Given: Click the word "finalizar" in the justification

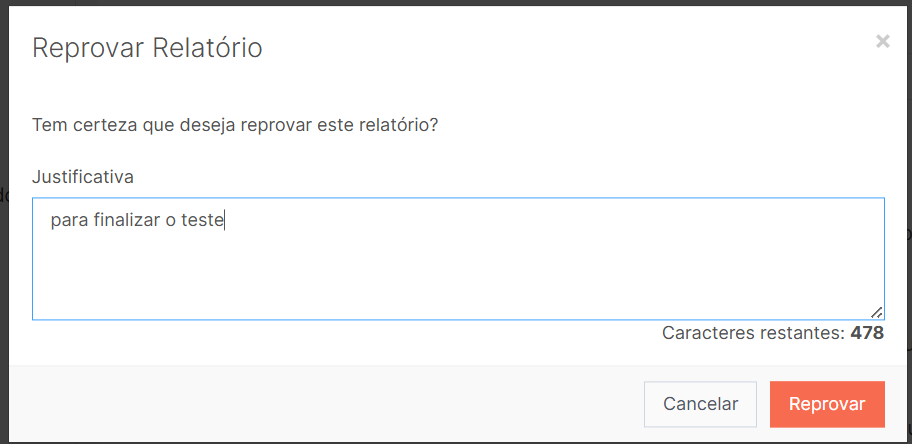Looking at the screenshot, I should (129, 220).
